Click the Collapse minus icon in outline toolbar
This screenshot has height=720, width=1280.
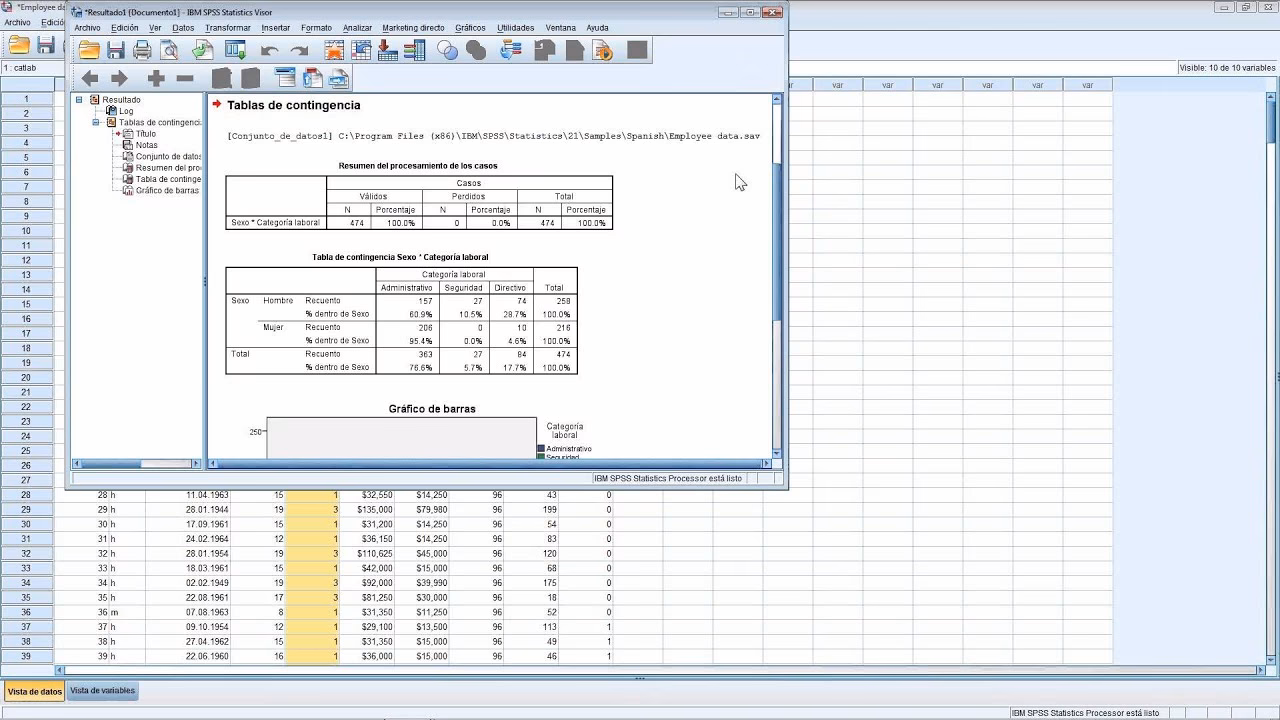click(x=185, y=78)
